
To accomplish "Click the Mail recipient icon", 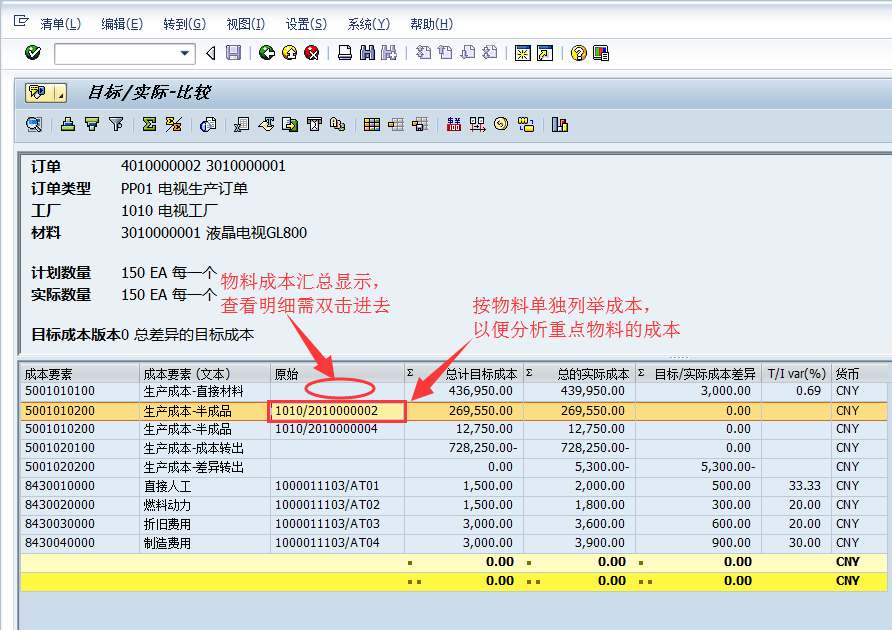I will 314,124.
